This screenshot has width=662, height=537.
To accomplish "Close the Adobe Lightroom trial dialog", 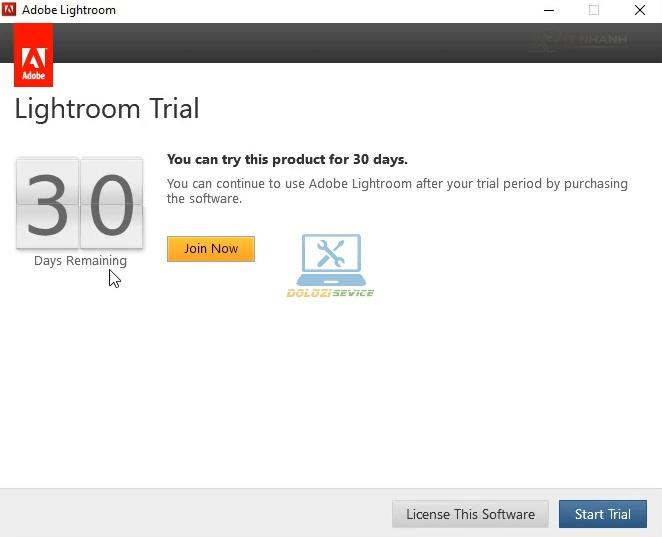I will [639, 10].
